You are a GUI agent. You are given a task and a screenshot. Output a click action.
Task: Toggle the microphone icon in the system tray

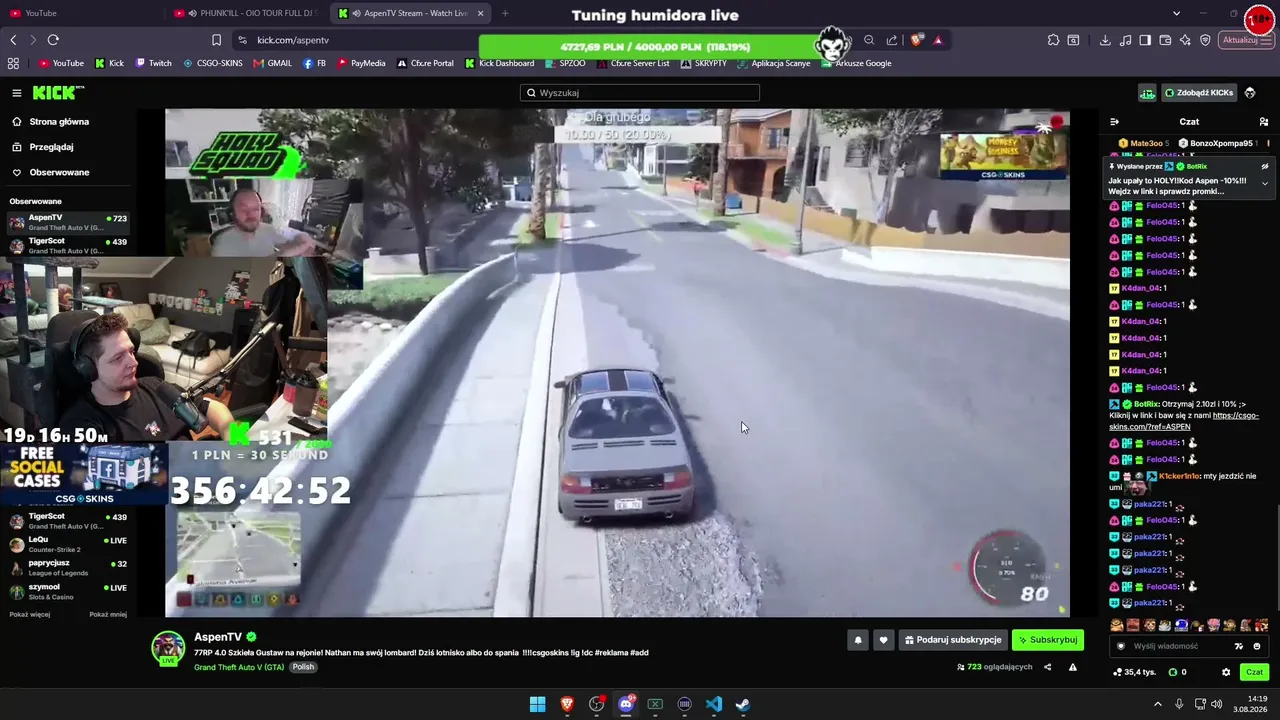click(x=1177, y=704)
